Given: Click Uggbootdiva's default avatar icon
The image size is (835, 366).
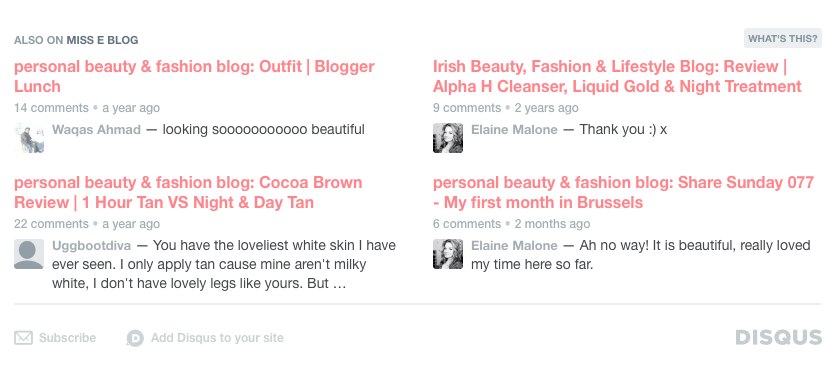Looking at the screenshot, I should (29, 254).
